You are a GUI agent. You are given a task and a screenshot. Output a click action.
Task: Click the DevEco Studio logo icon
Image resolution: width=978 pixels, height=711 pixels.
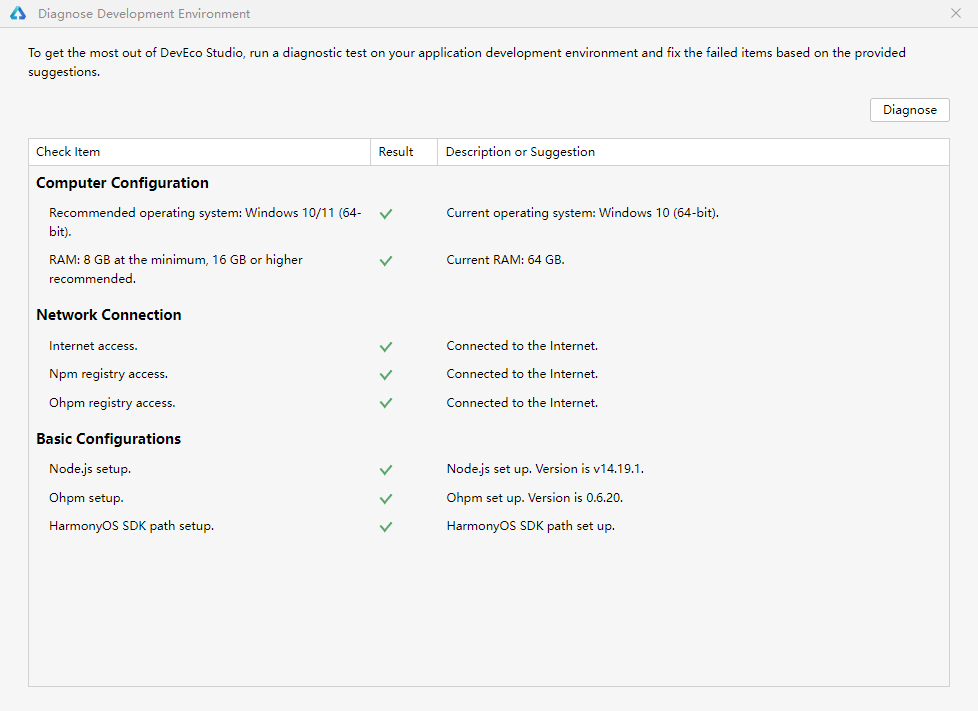(x=18, y=13)
